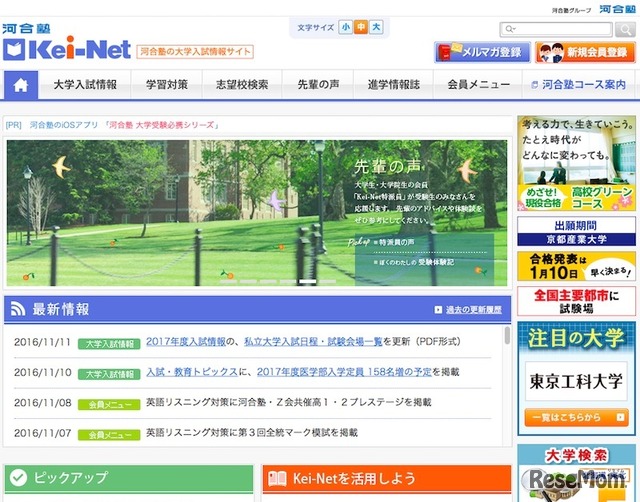
Task: Click the 受験体験記 link in banner
Action: tap(436, 262)
